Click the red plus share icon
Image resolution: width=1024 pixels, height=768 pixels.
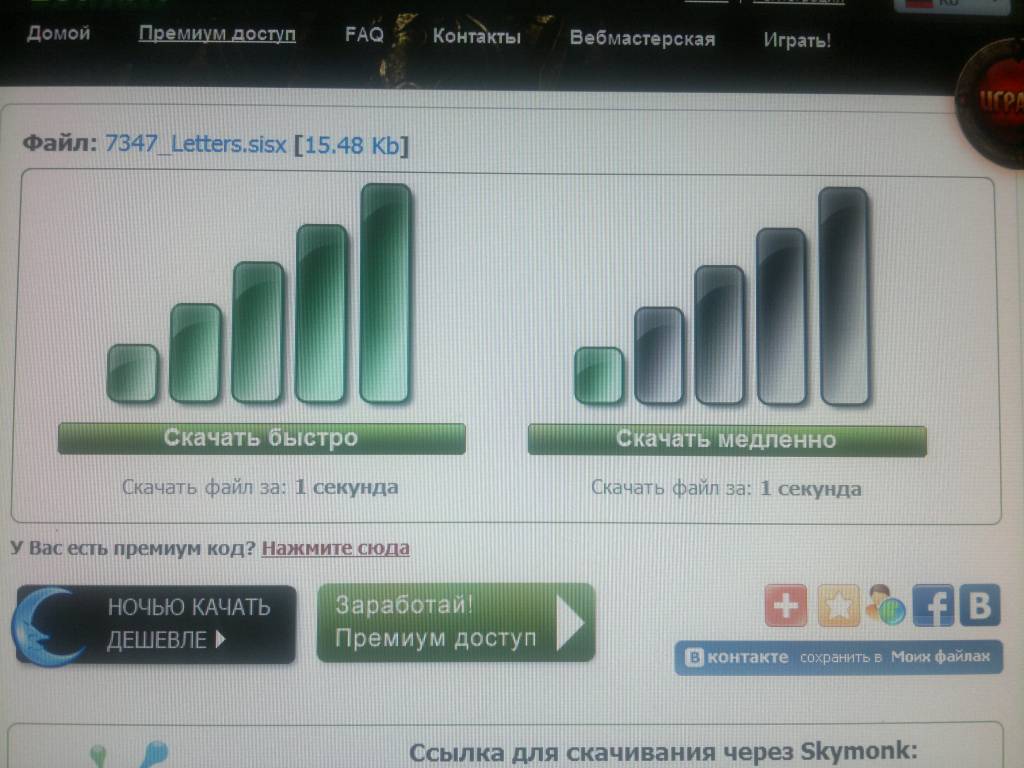pos(786,606)
